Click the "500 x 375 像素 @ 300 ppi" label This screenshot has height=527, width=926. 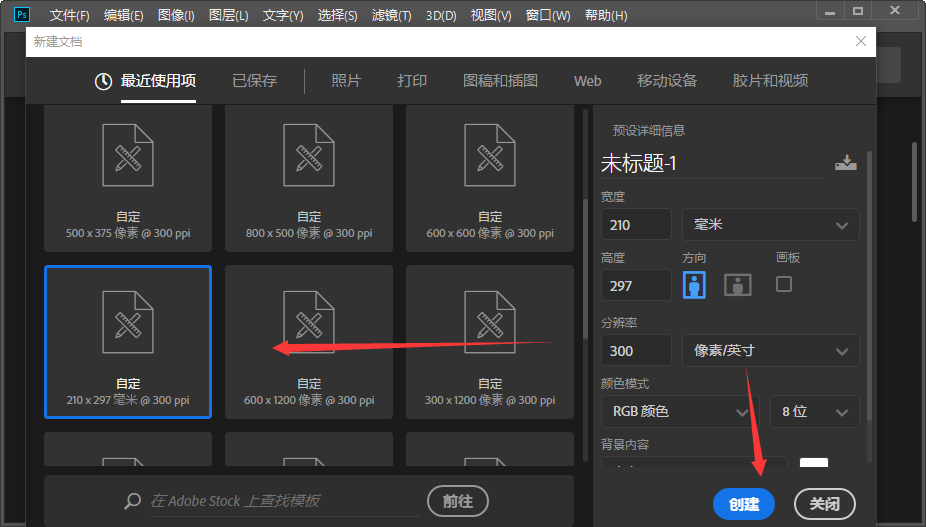(128, 233)
